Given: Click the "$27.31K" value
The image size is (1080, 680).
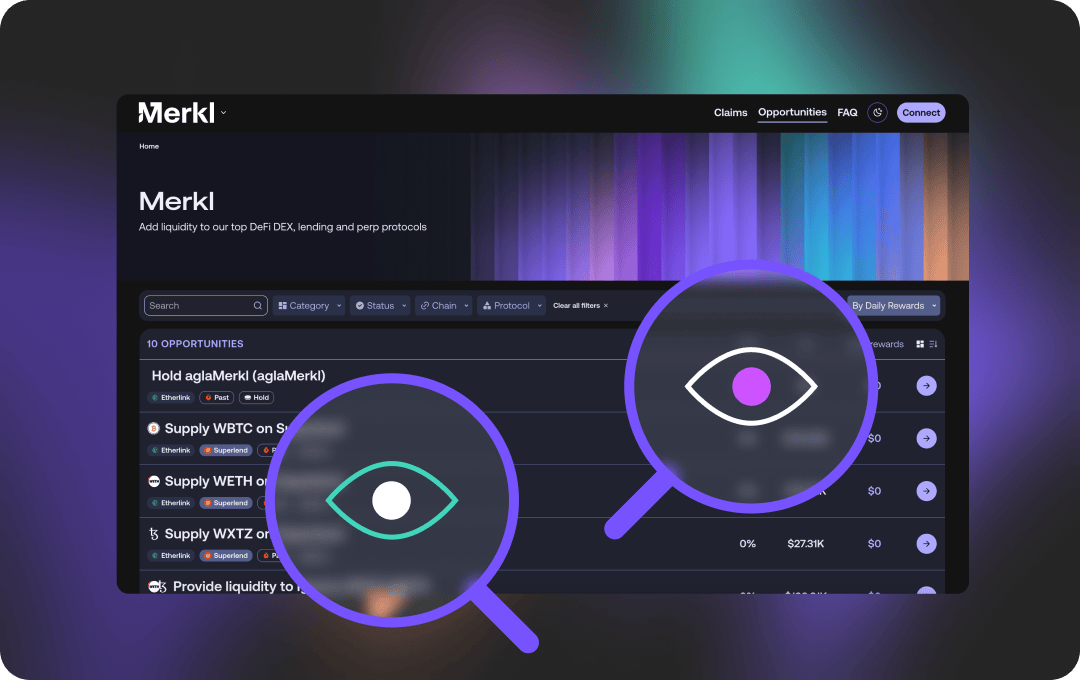Looking at the screenshot, I should coord(806,544).
